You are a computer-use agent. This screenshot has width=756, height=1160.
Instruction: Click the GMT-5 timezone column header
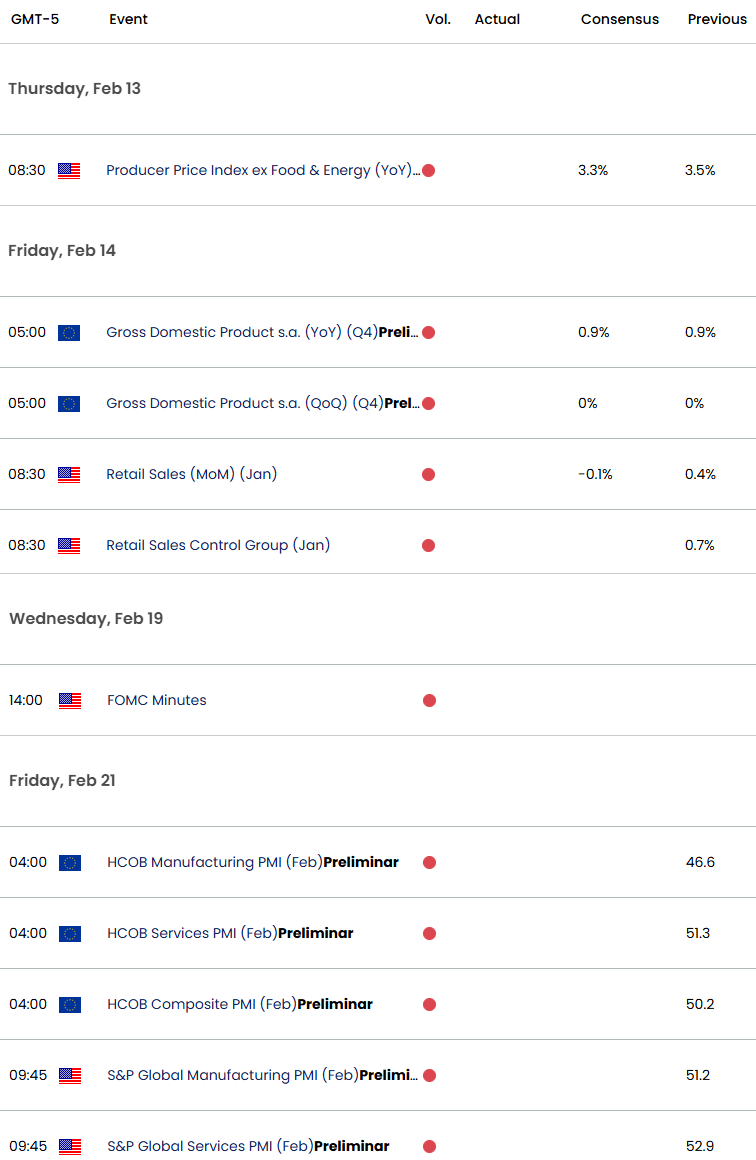[x=35, y=20]
